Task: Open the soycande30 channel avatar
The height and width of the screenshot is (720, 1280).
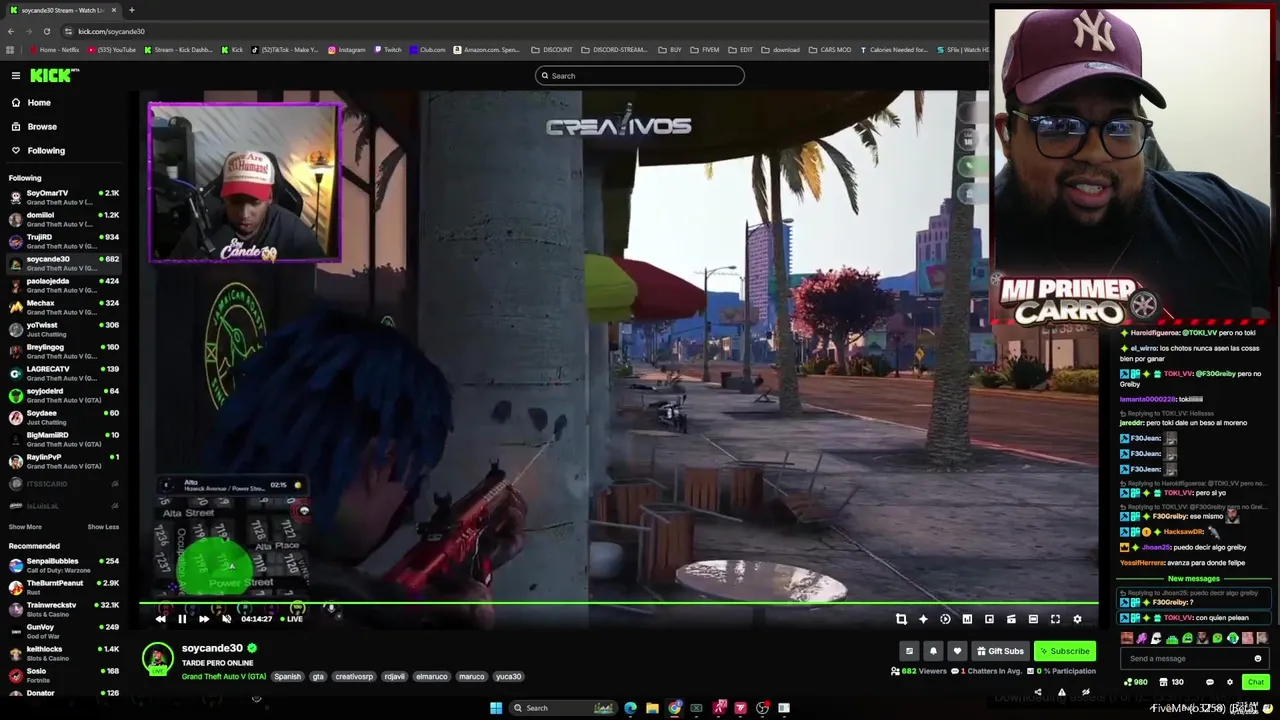Action: pos(157,659)
